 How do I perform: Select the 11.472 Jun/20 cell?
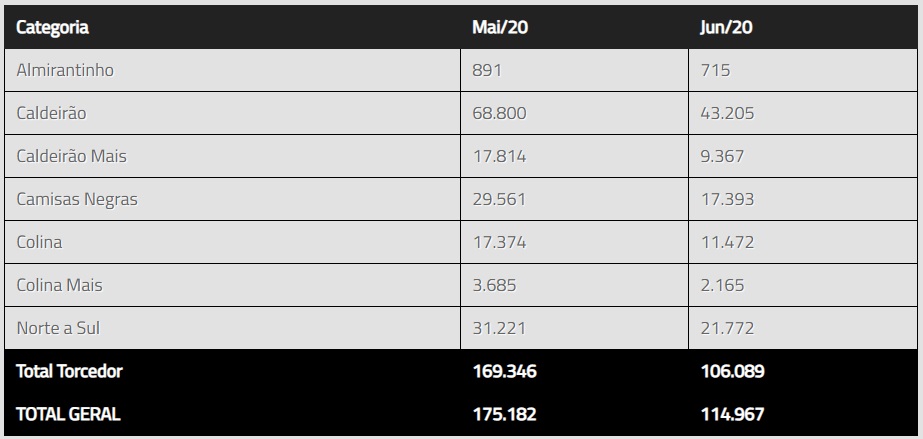727,242
